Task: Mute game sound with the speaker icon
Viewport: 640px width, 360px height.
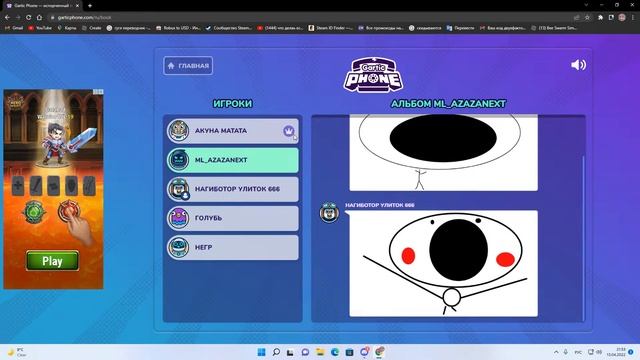Action: [578, 65]
